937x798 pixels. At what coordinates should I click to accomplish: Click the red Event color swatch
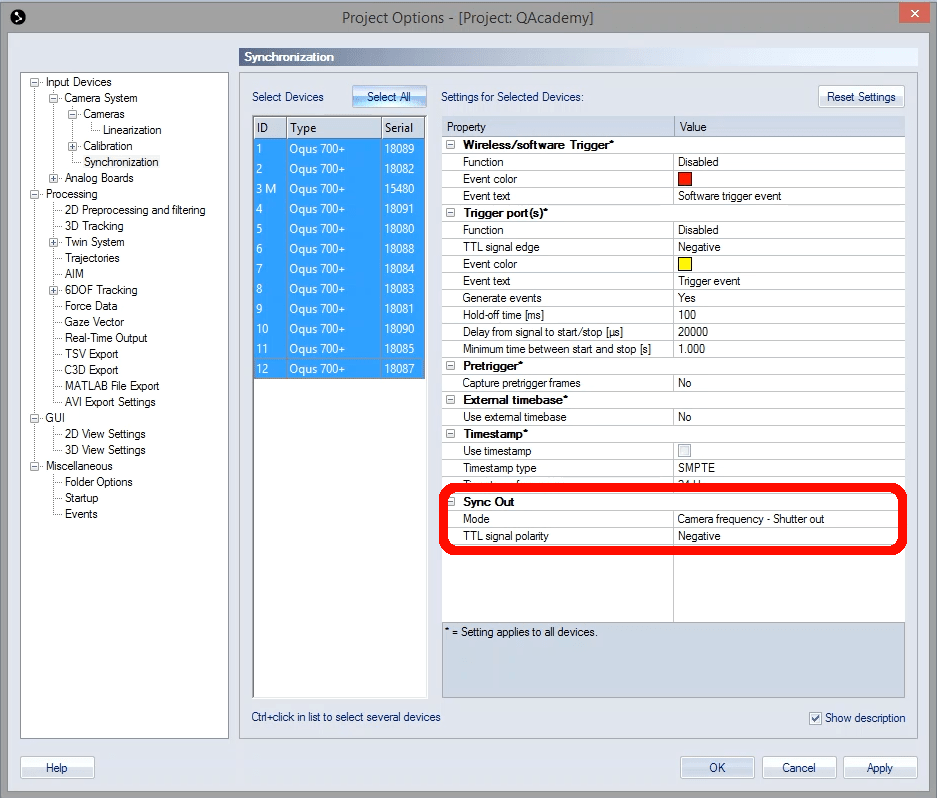pyautogui.click(x=685, y=179)
